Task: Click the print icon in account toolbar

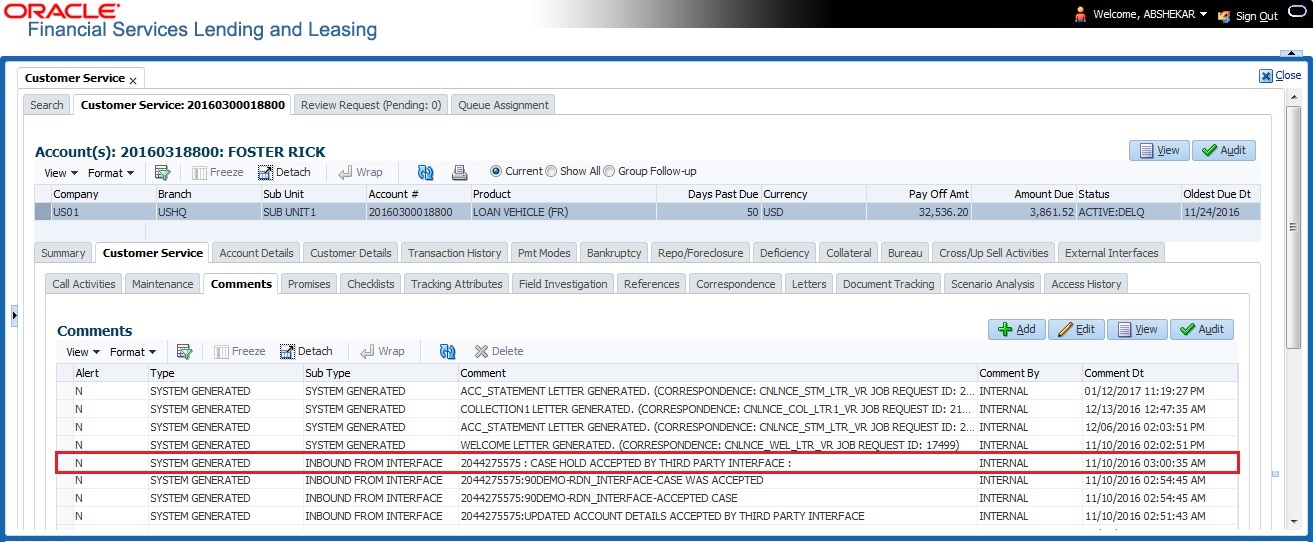Action: 460,172
